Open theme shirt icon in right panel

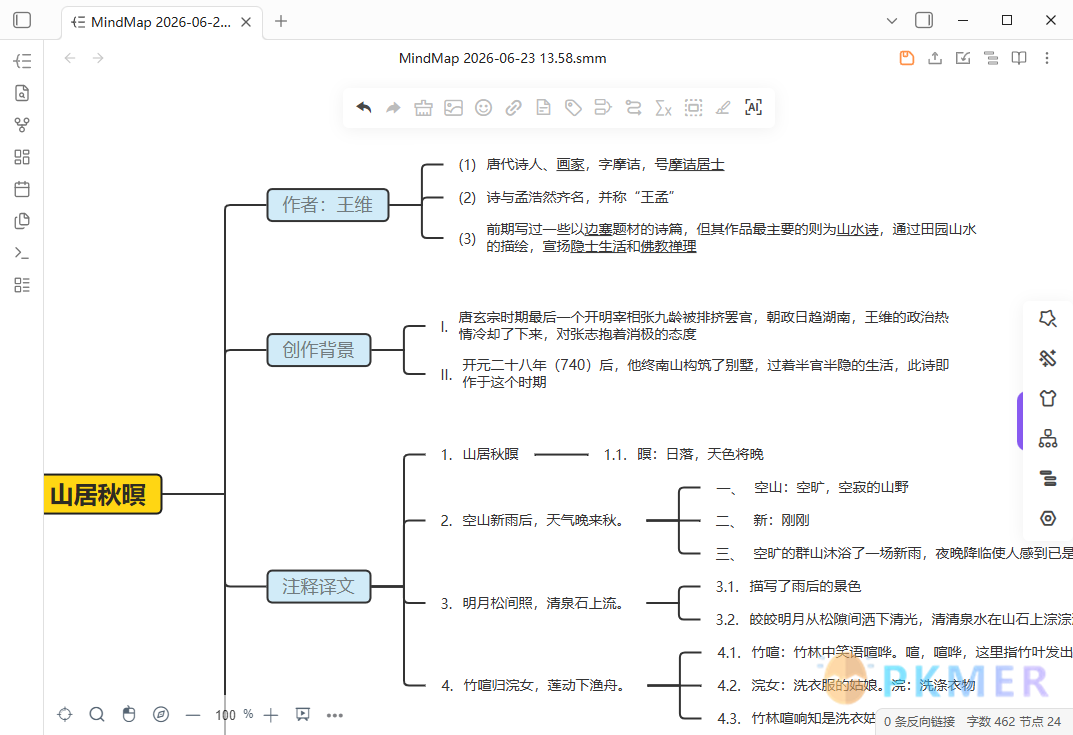point(1048,398)
